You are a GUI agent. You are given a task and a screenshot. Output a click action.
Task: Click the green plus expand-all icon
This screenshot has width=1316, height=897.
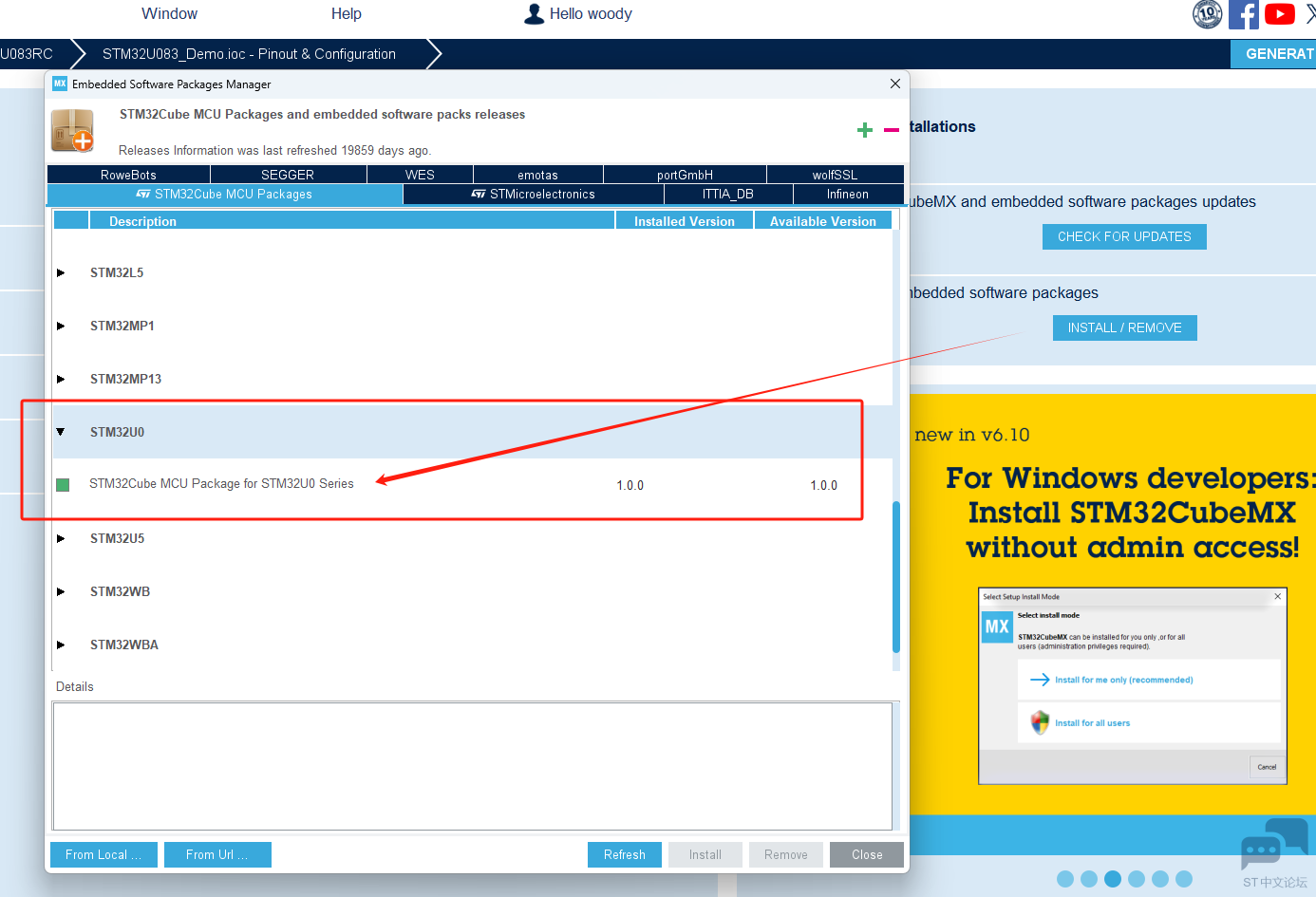(864, 130)
